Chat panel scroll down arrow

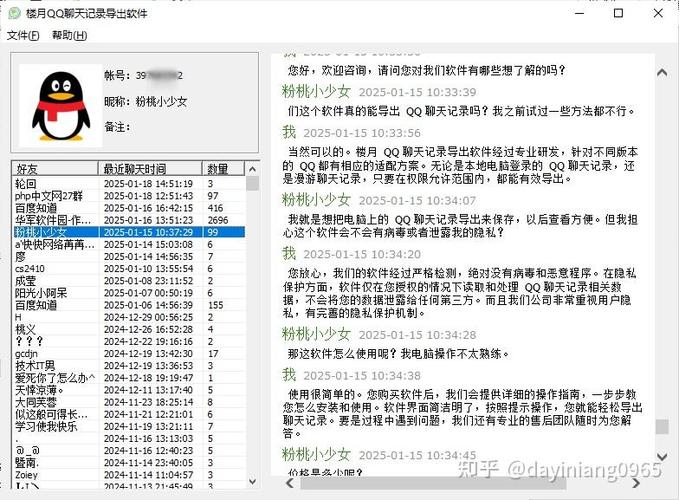click(662, 456)
